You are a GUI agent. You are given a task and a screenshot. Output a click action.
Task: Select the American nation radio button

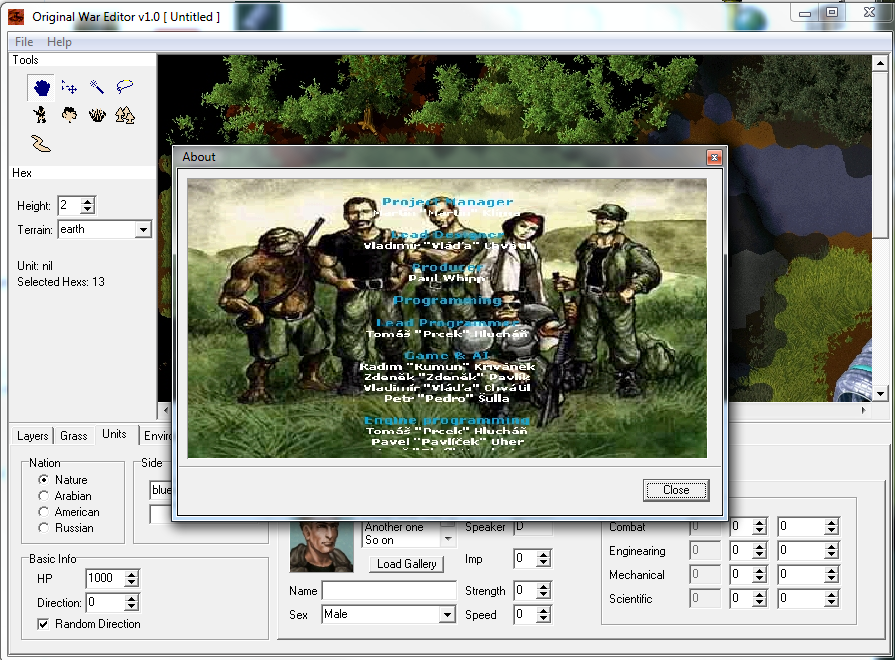point(43,512)
